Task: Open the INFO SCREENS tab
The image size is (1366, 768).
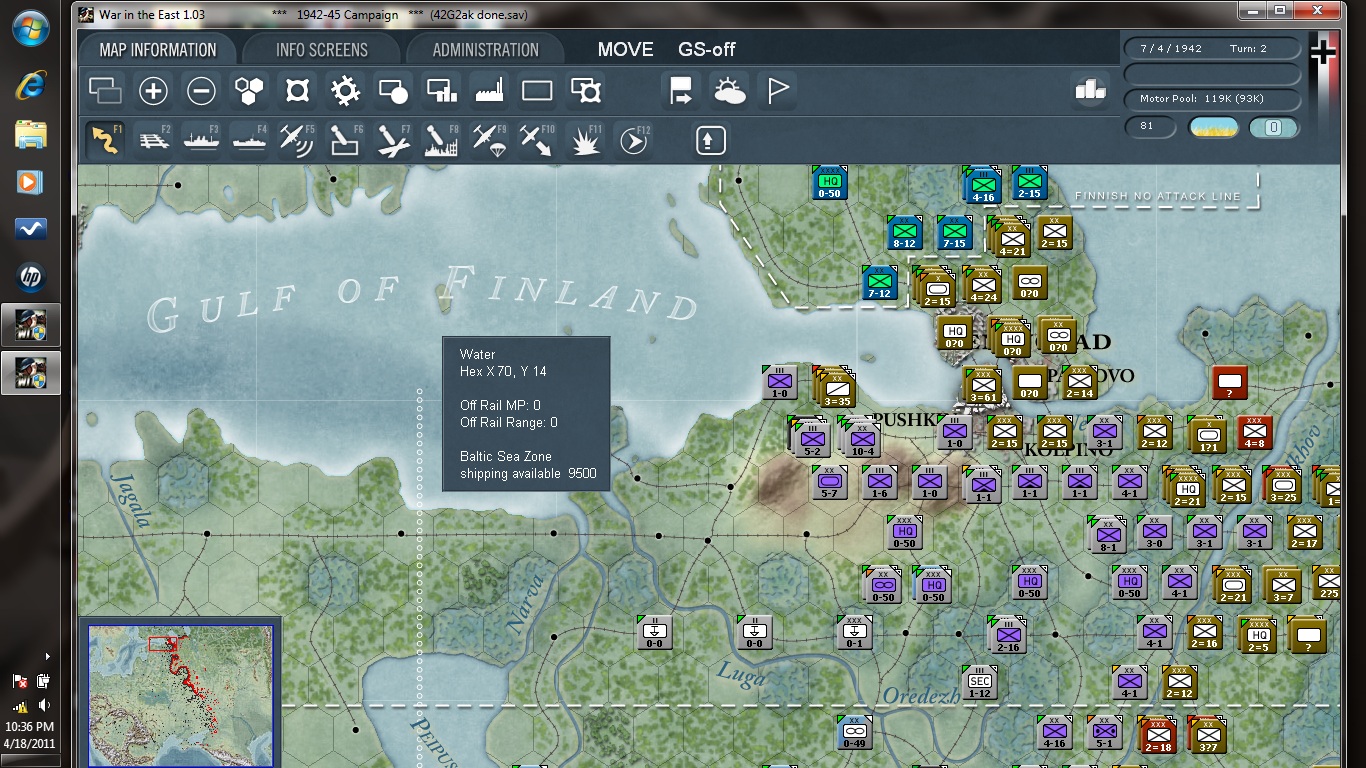Action: 321,50
